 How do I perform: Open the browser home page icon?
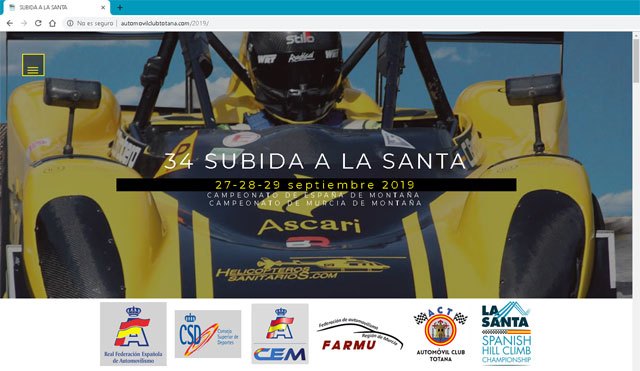coord(52,23)
